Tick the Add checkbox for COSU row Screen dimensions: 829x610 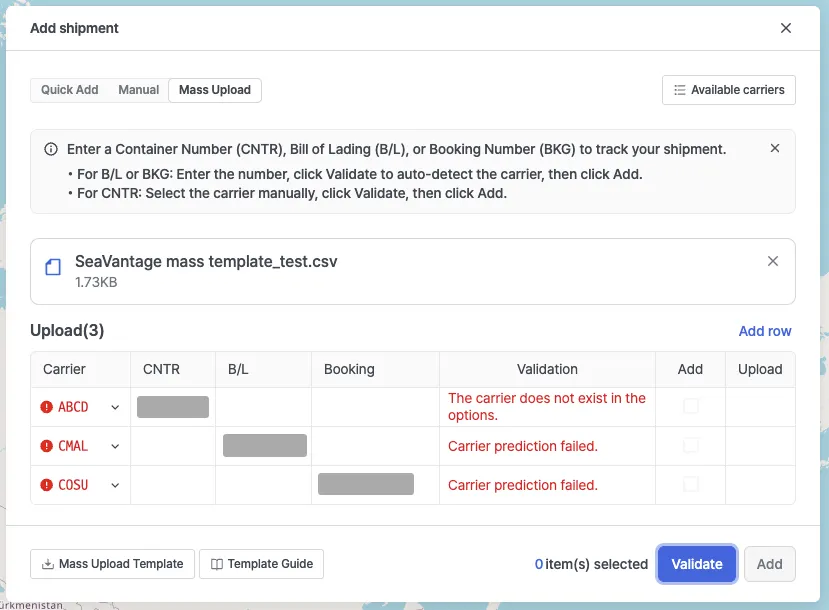point(690,484)
